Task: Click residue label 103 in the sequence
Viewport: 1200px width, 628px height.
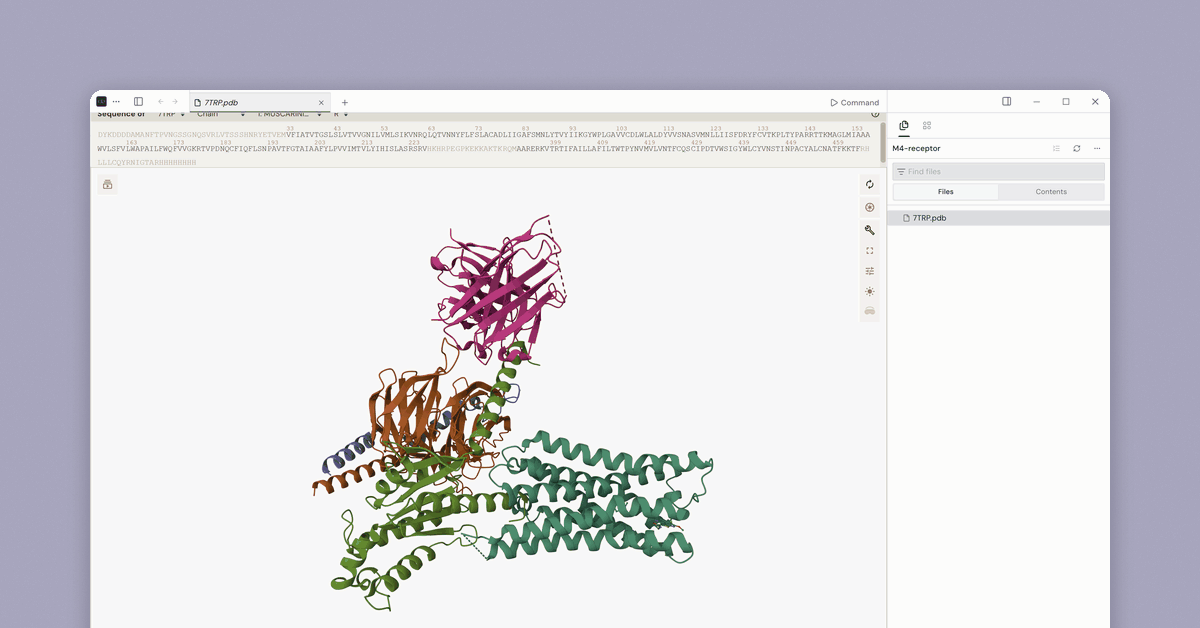Action: (x=621, y=128)
